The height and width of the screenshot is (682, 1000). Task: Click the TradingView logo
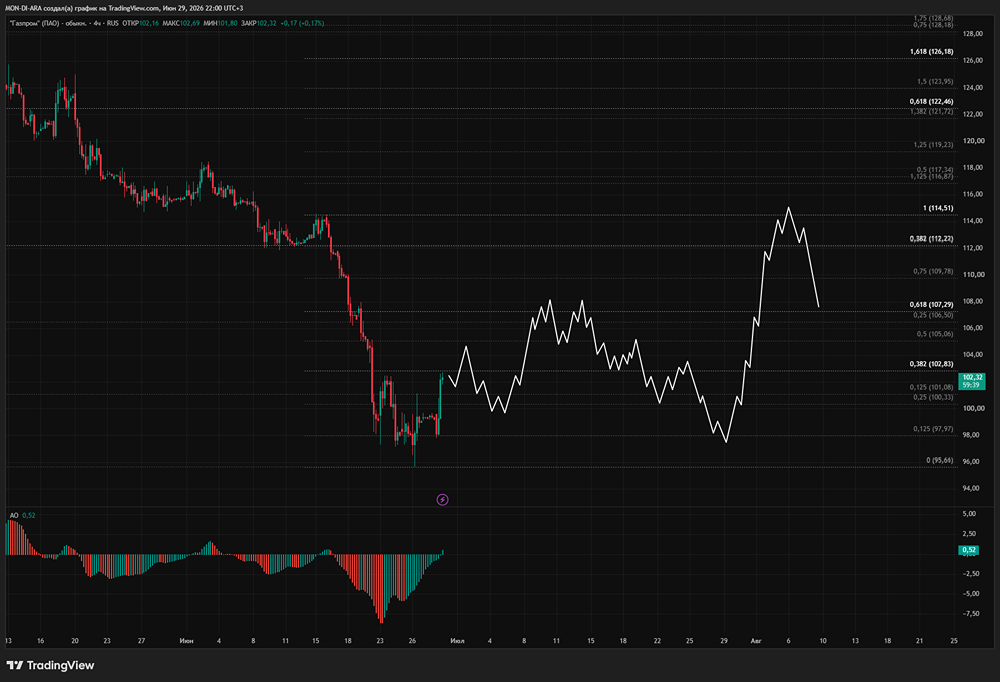pyautogui.click(x=50, y=665)
